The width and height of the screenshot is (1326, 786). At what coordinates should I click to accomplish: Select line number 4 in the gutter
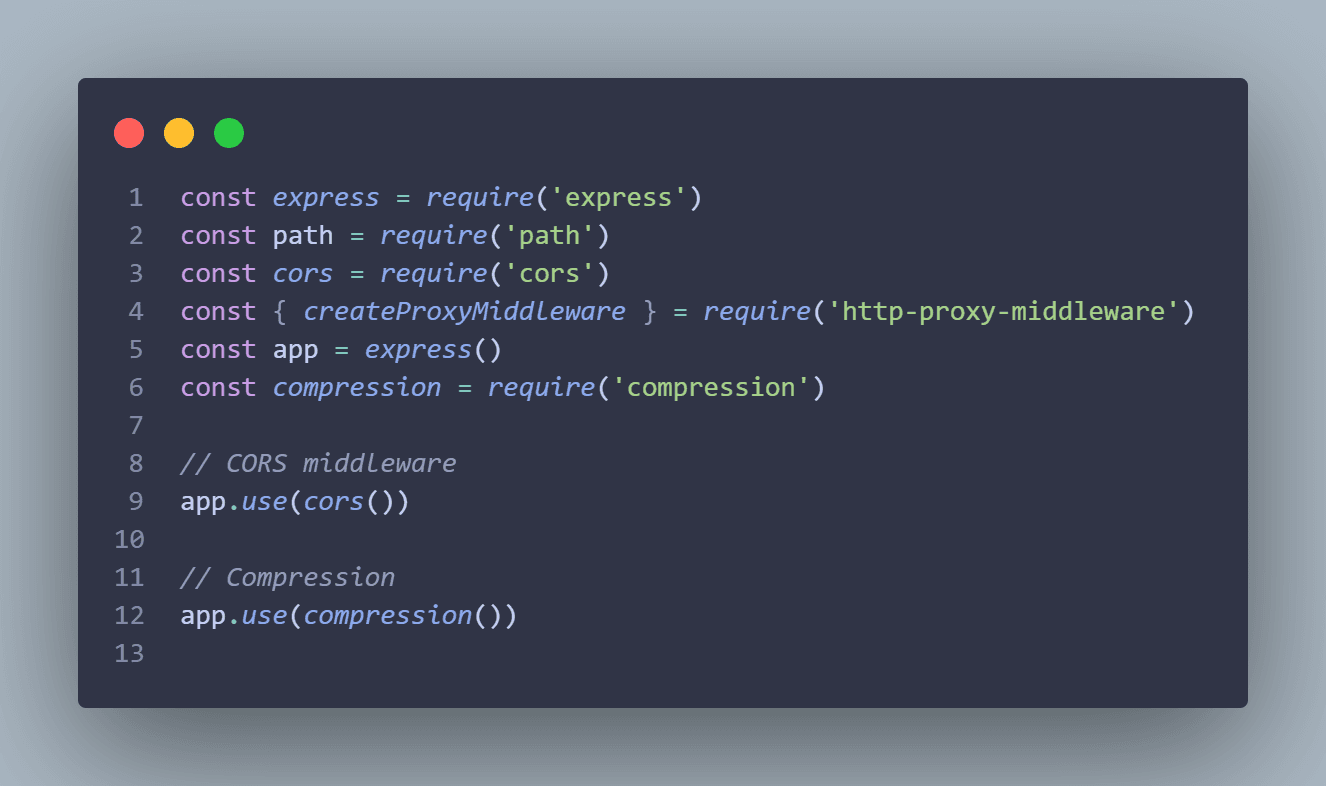pos(135,312)
